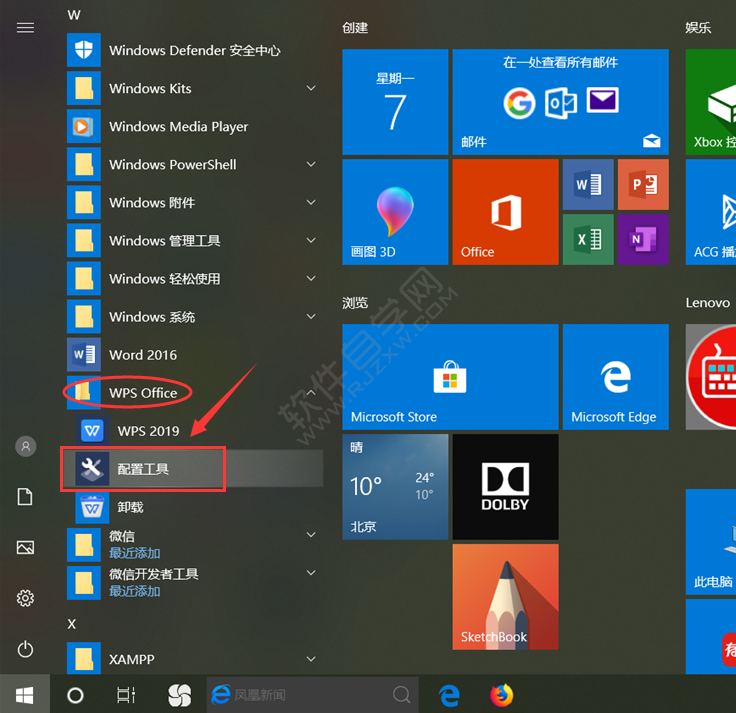Open the pinwheel fan app on taskbar
736x713 pixels.
[180, 695]
